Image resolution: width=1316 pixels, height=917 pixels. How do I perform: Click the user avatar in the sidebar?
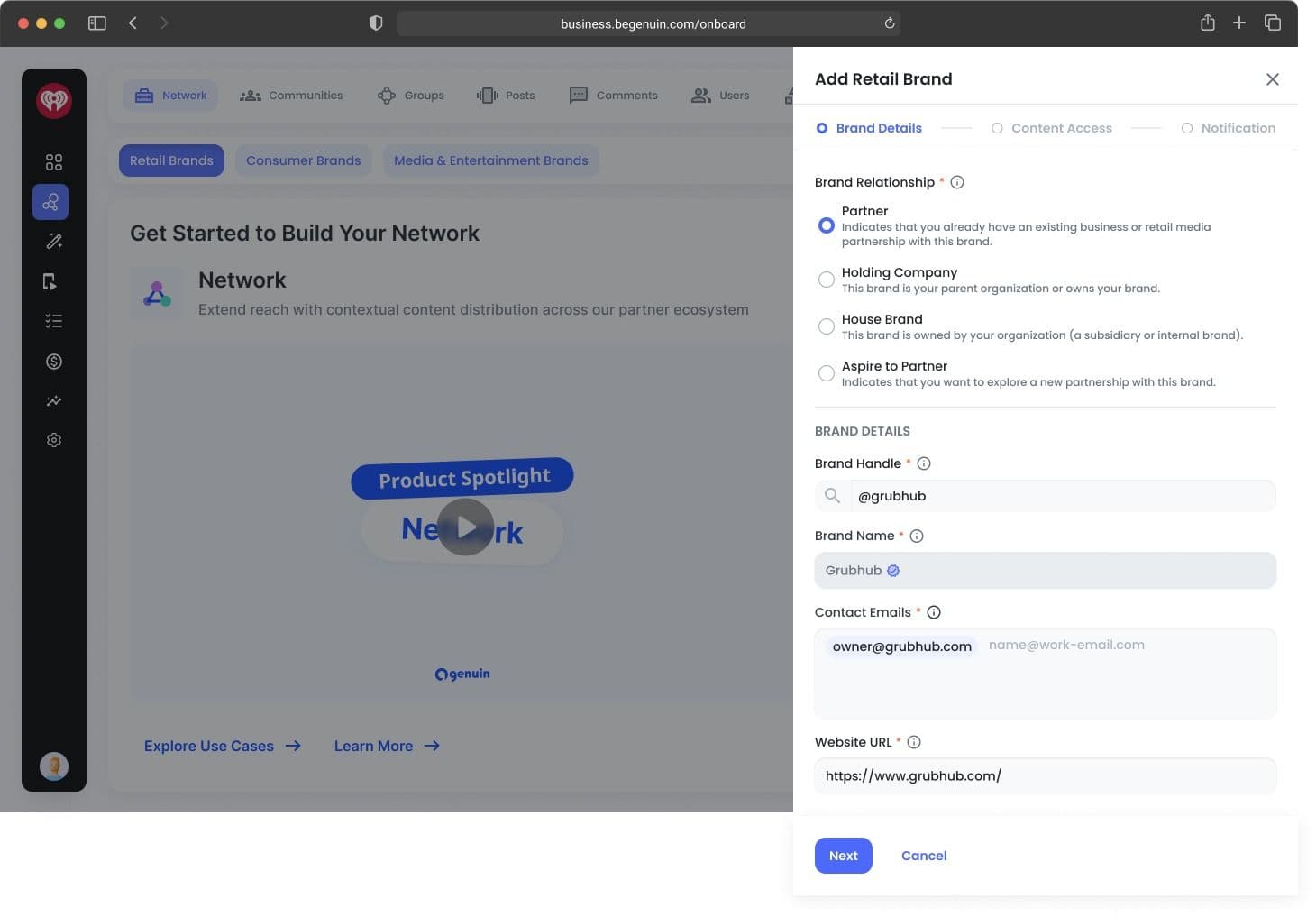pyautogui.click(x=54, y=766)
